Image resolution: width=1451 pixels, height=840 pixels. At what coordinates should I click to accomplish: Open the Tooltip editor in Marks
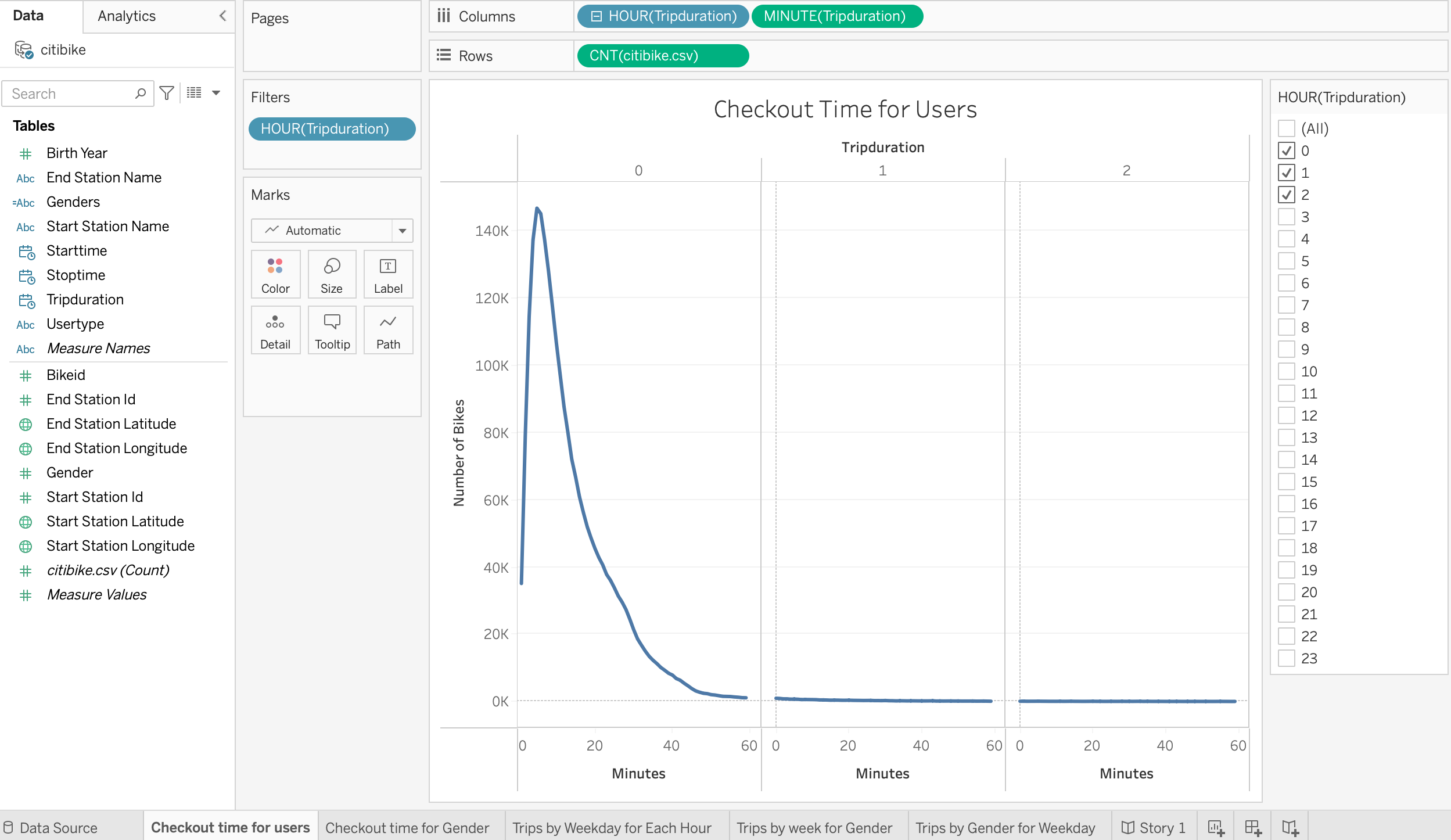332,330
